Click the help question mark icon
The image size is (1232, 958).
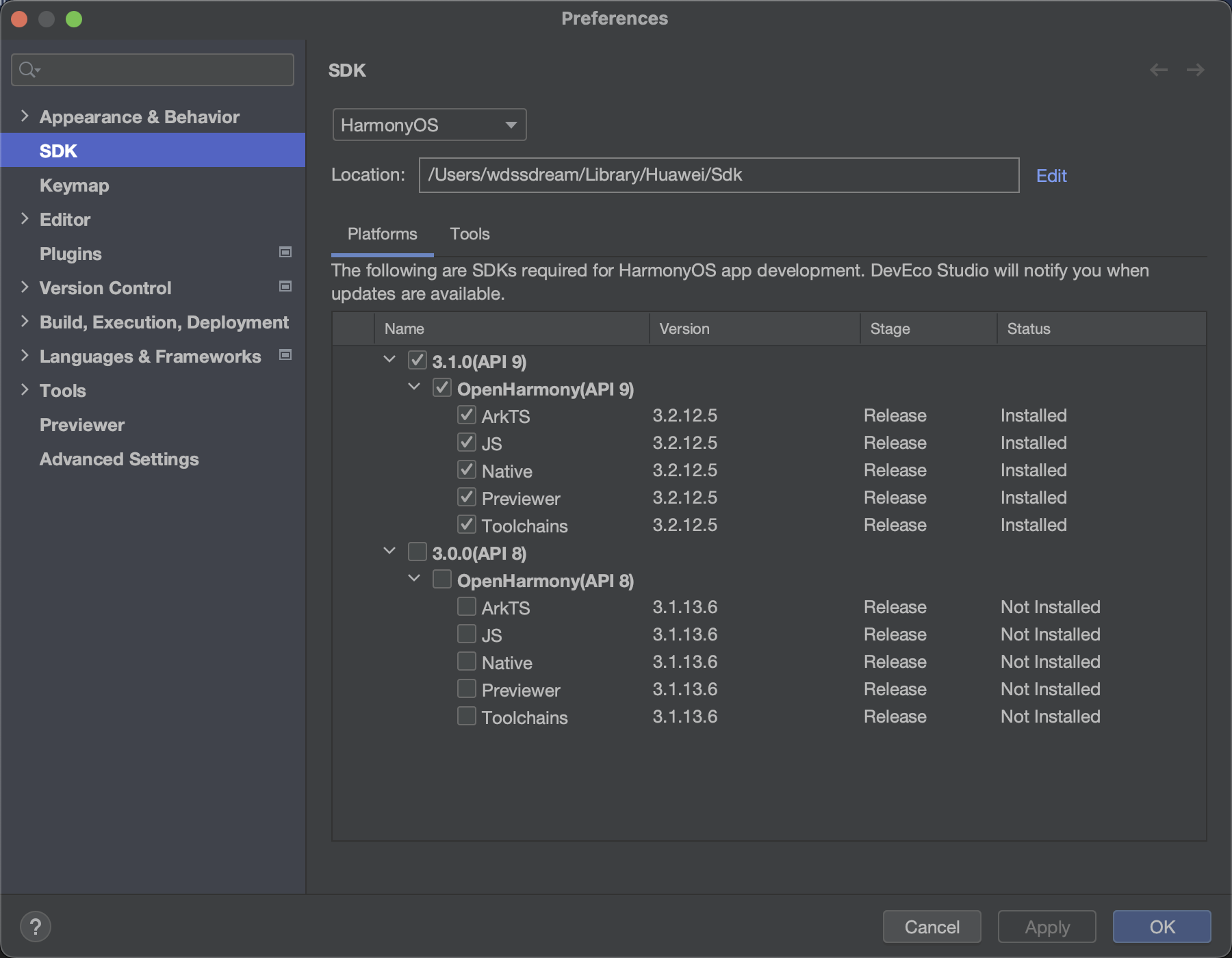pyautogui.click(x=36, y=927)
